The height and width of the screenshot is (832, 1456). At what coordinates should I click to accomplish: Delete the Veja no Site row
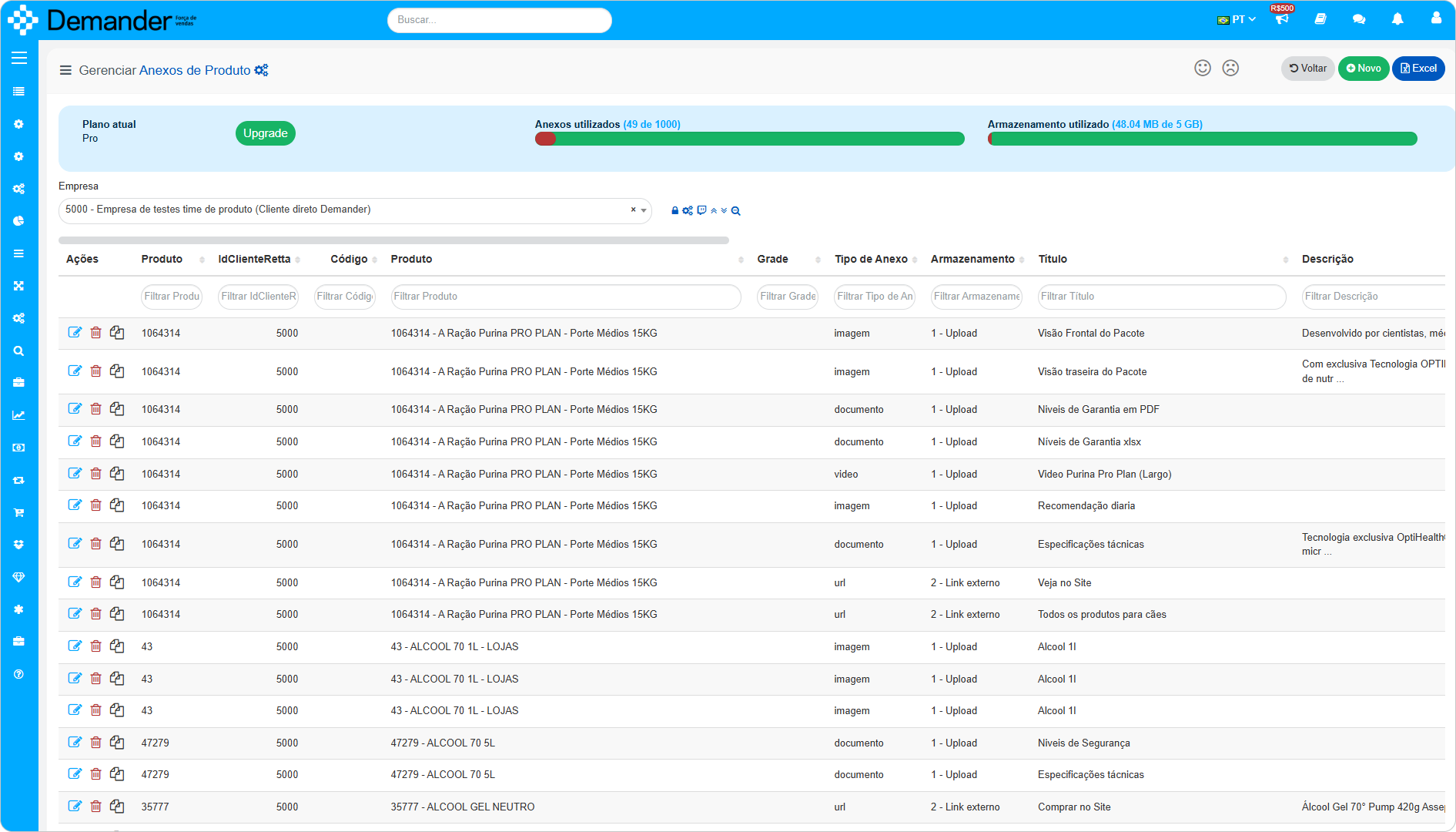coord(95,582)
